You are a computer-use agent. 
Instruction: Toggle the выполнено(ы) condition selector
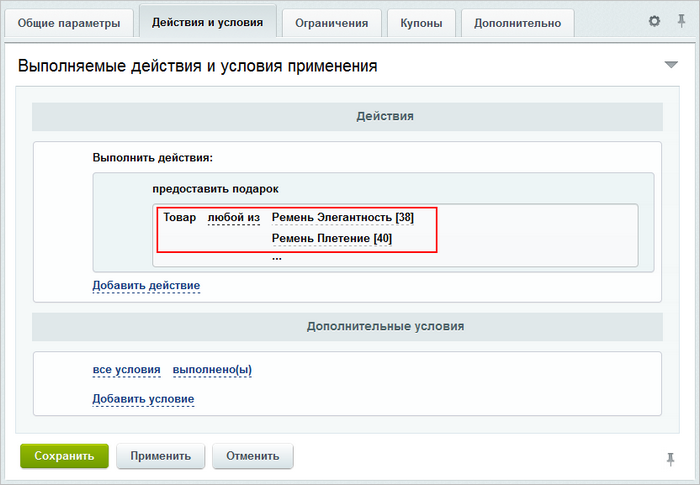[x=212, y=370]
